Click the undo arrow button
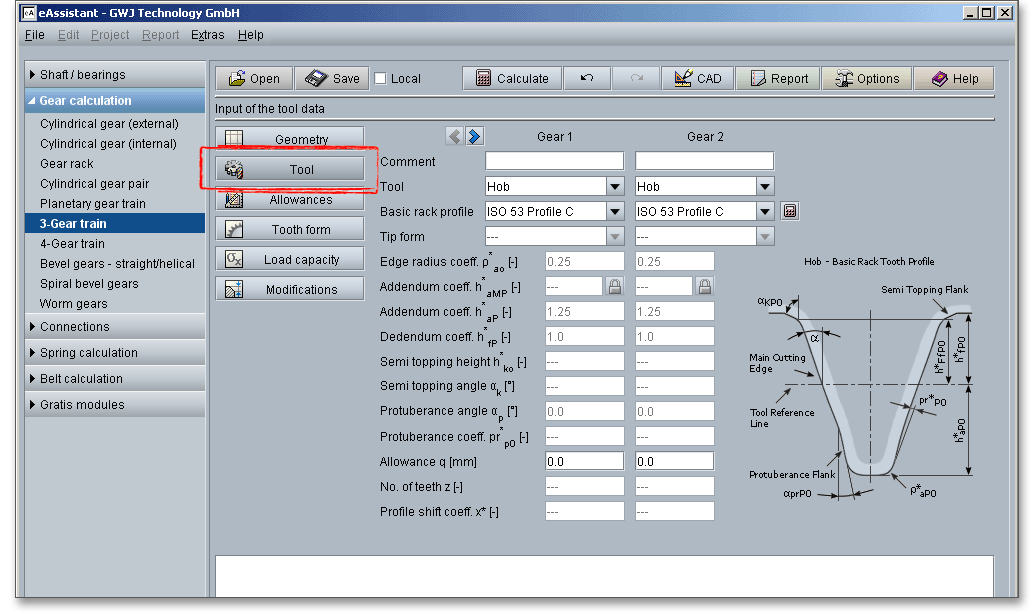This screenshot has height=613, width=1034. tap(587, 79)
